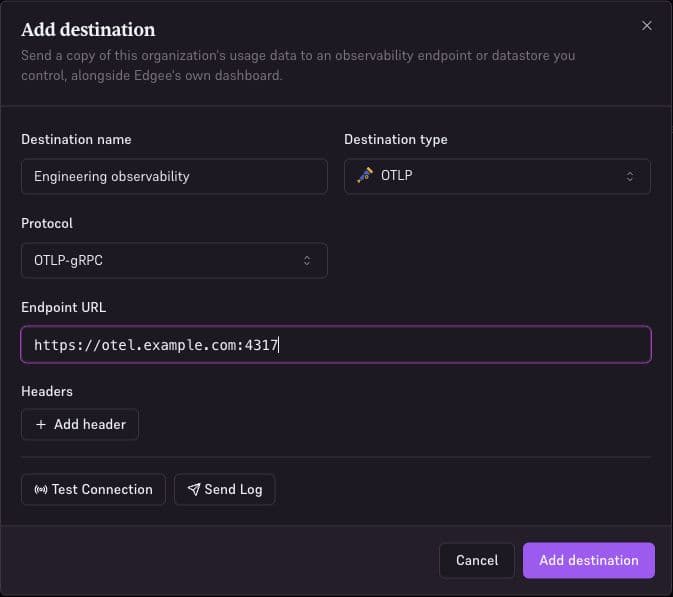Click the Destination type label

[396, 139]
